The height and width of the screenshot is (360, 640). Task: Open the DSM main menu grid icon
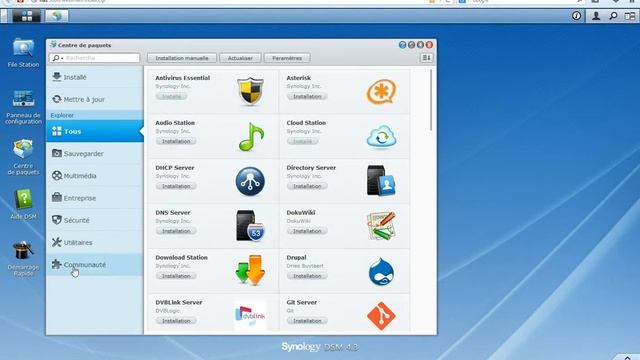click(x=27, y=16)
